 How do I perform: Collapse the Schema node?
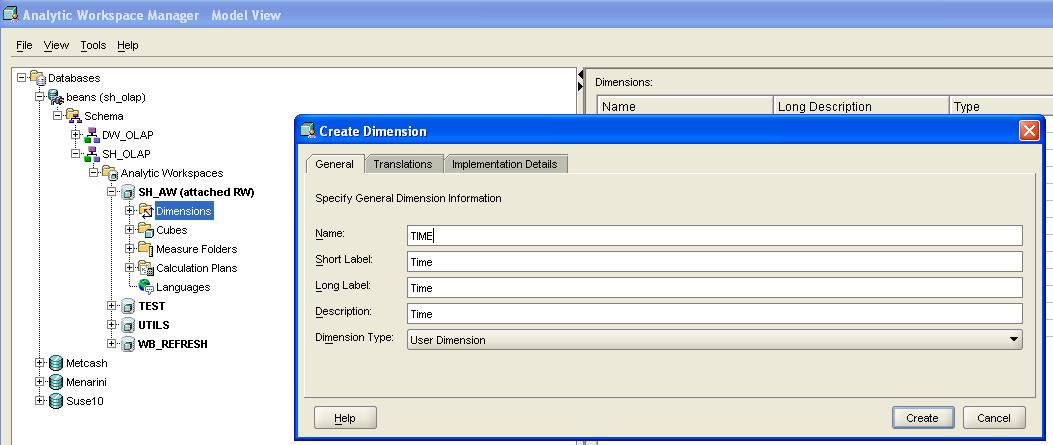click(x=58, y=115)
